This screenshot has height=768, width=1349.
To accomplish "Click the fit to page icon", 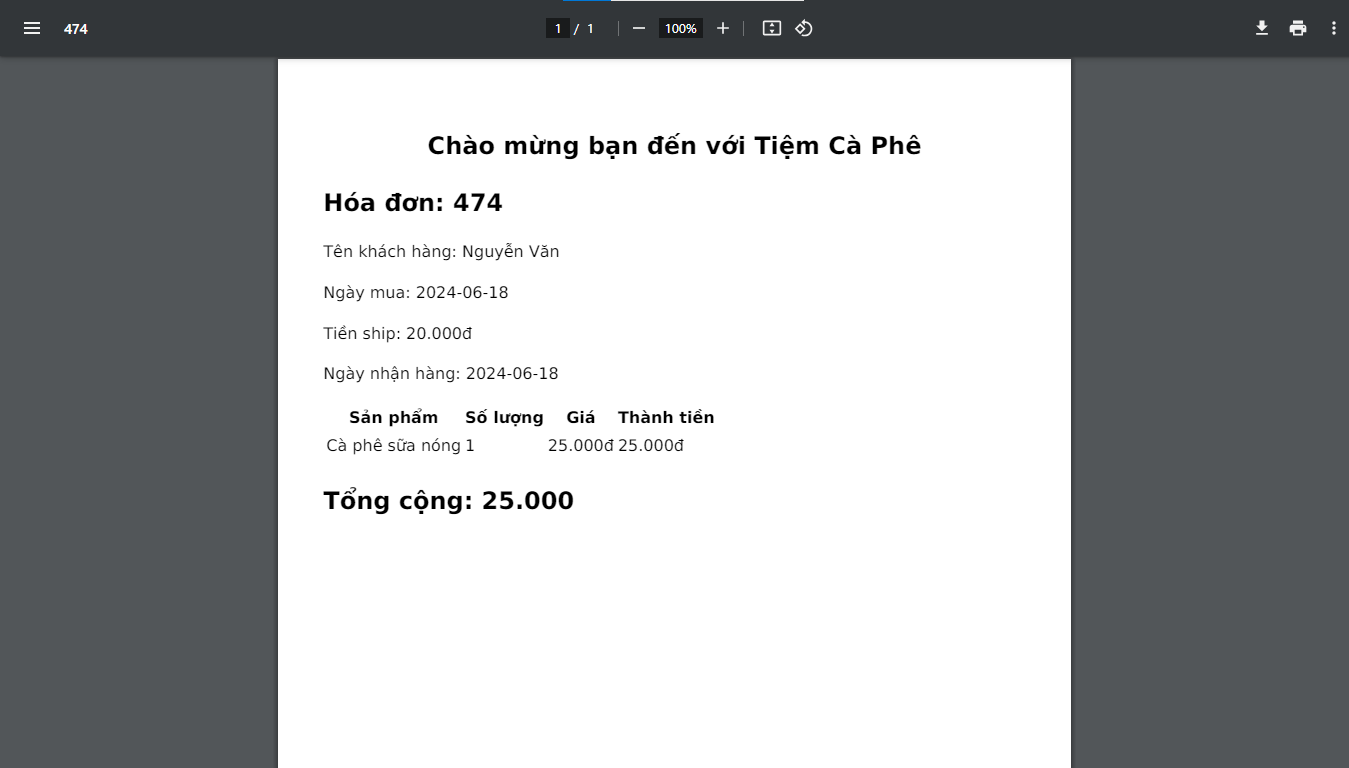I will (772, 28).
